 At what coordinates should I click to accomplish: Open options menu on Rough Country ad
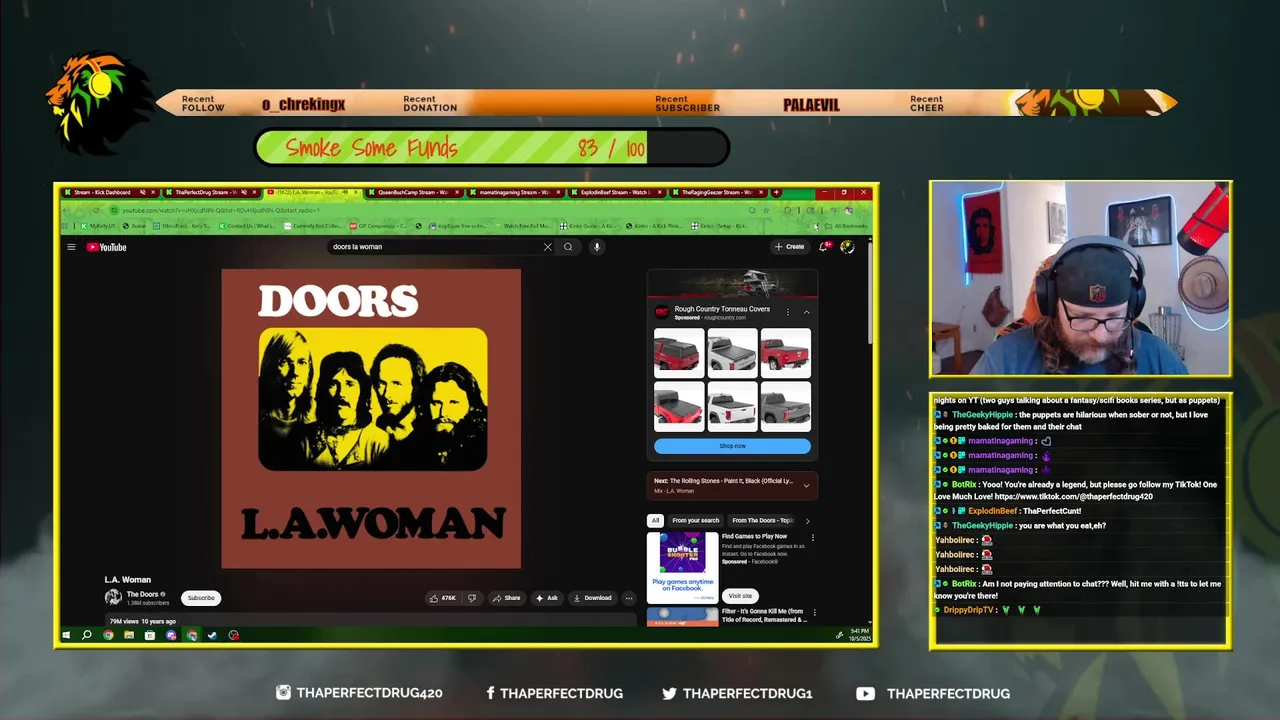tap(787, 312)
